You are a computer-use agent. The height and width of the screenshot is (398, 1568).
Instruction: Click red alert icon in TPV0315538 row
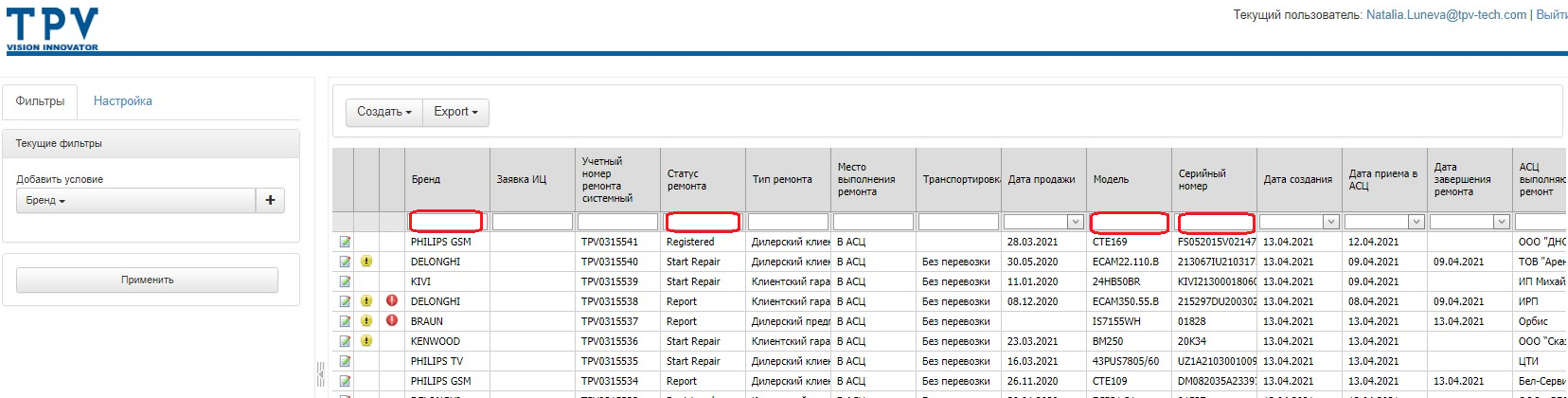(392, 300)
